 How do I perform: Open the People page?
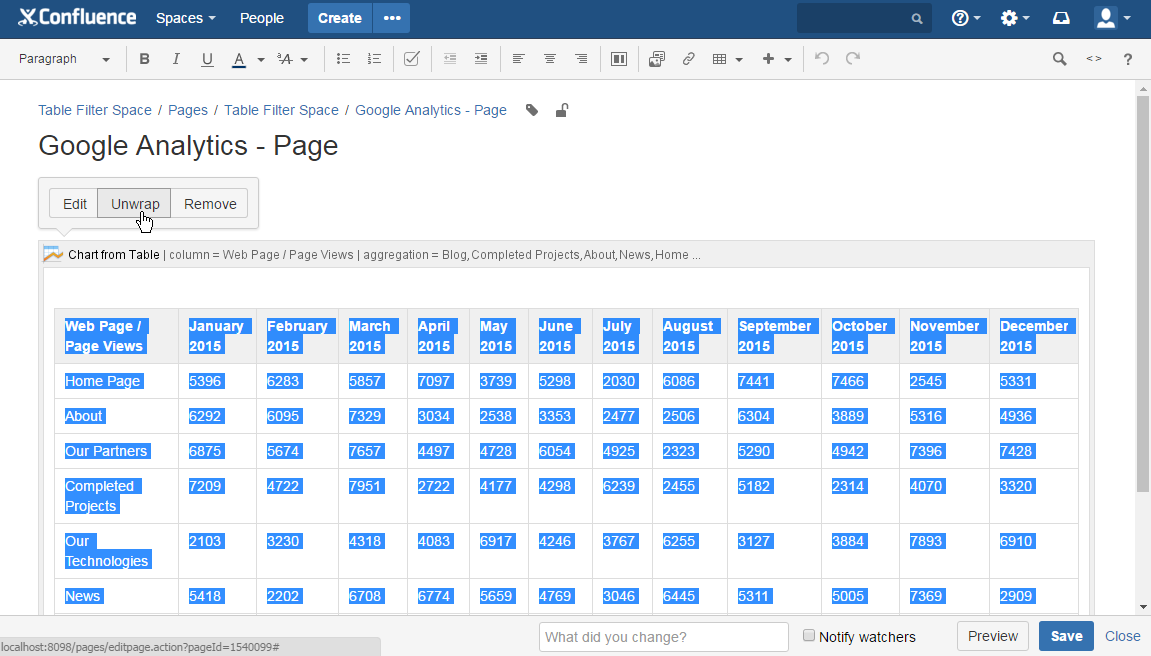click(x=261, y=18)
